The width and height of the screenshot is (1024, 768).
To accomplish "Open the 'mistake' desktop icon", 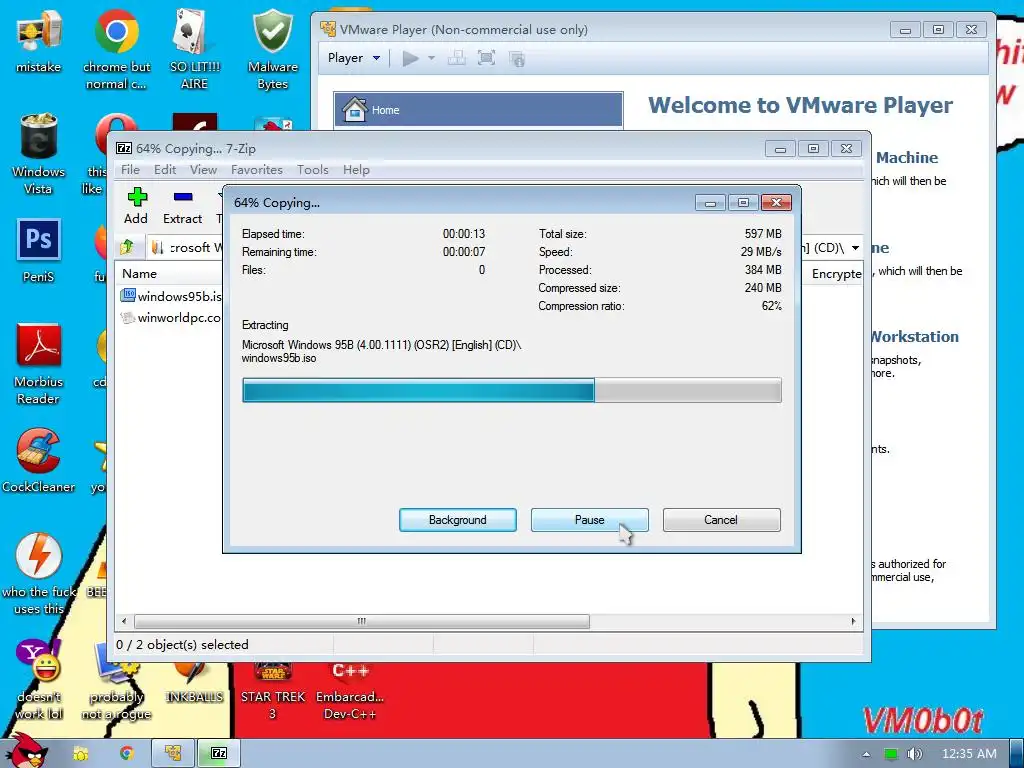I will click(x=39, y=42).
